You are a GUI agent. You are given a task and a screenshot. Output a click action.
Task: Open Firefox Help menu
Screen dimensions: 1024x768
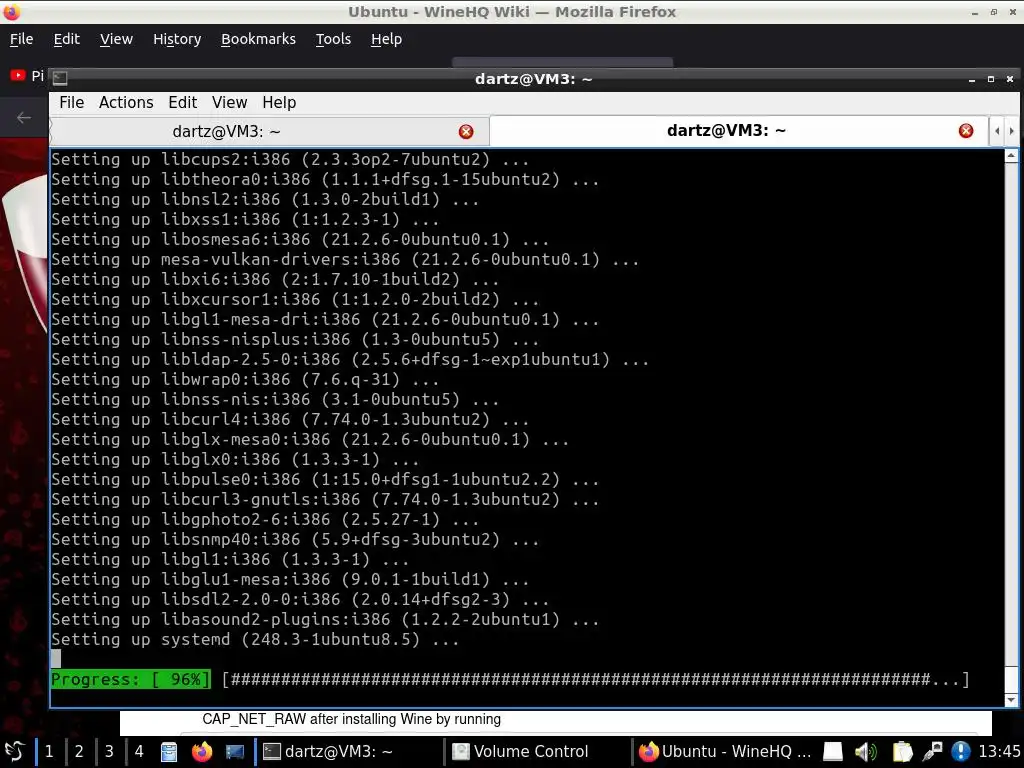[x=387, y=39]
